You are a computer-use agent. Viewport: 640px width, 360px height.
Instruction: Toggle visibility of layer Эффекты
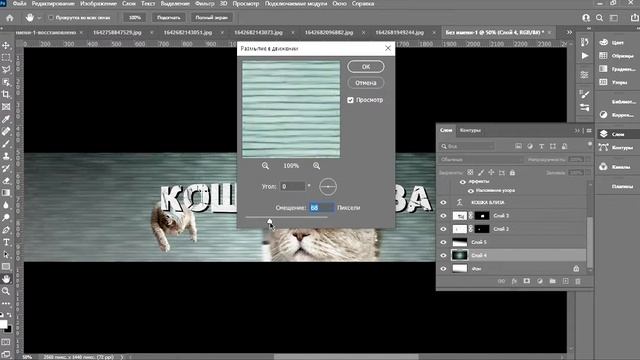click(x=462, y=182)
